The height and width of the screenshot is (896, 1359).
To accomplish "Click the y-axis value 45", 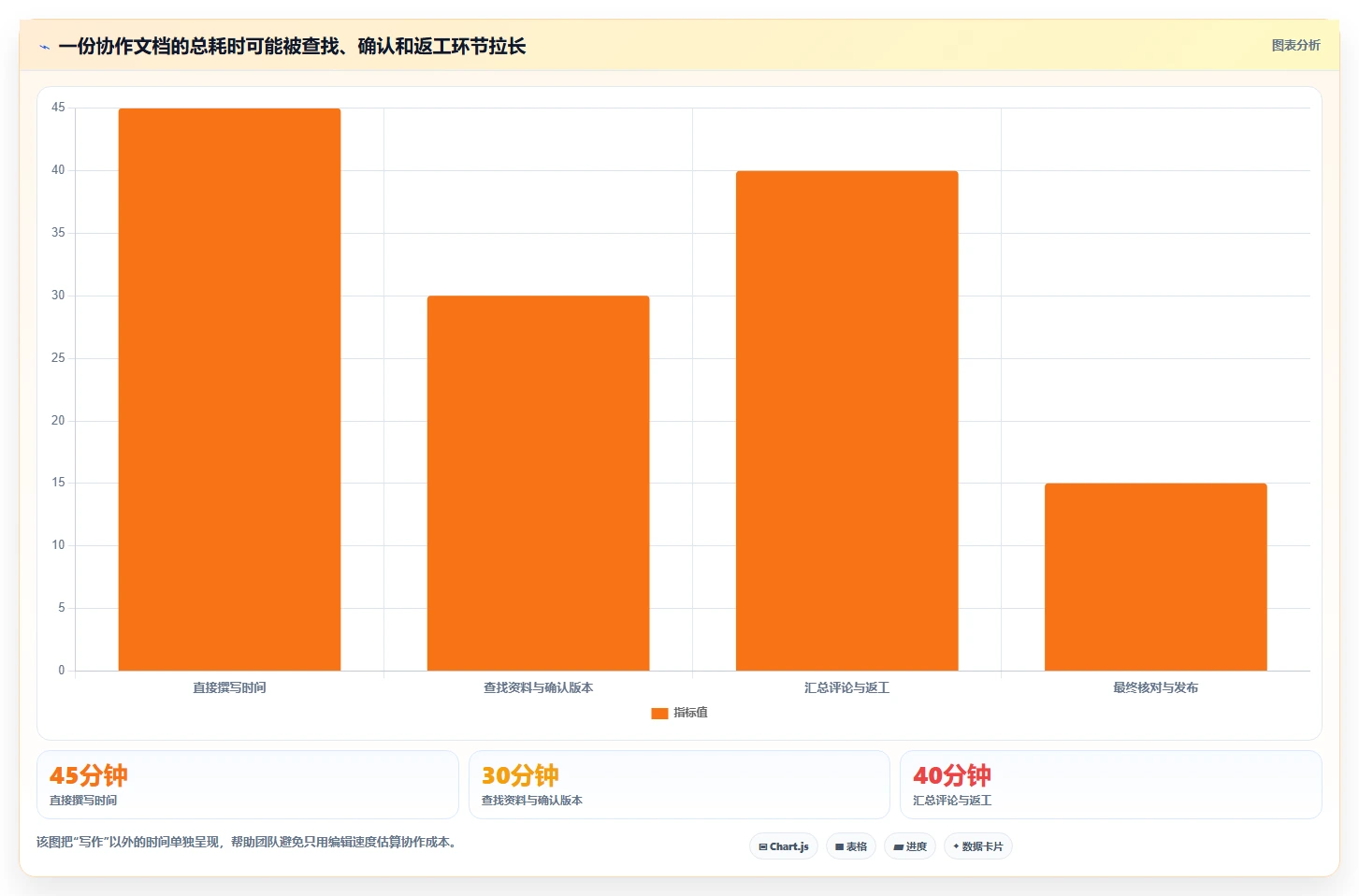I will [58, 108].
